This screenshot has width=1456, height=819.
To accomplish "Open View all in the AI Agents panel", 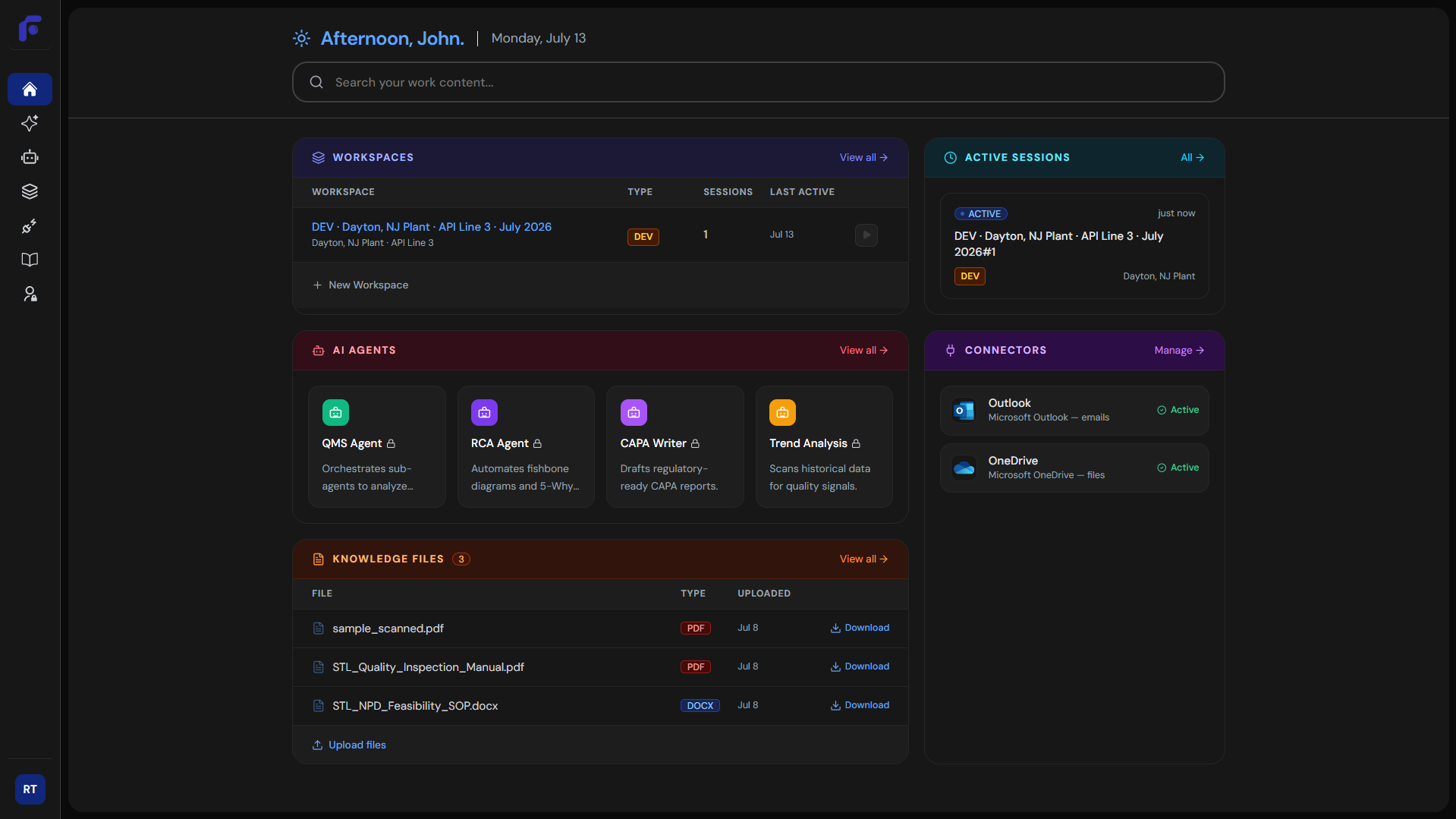I will [863, 351].
